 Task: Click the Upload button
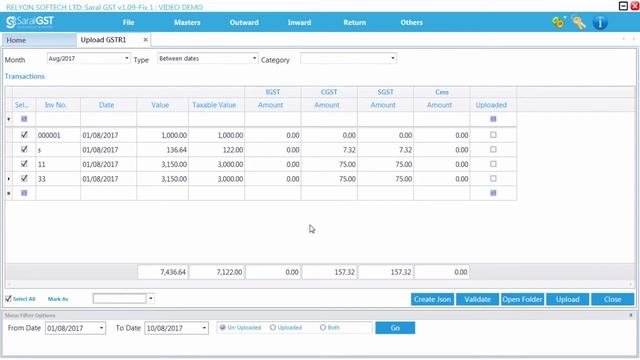568,299
